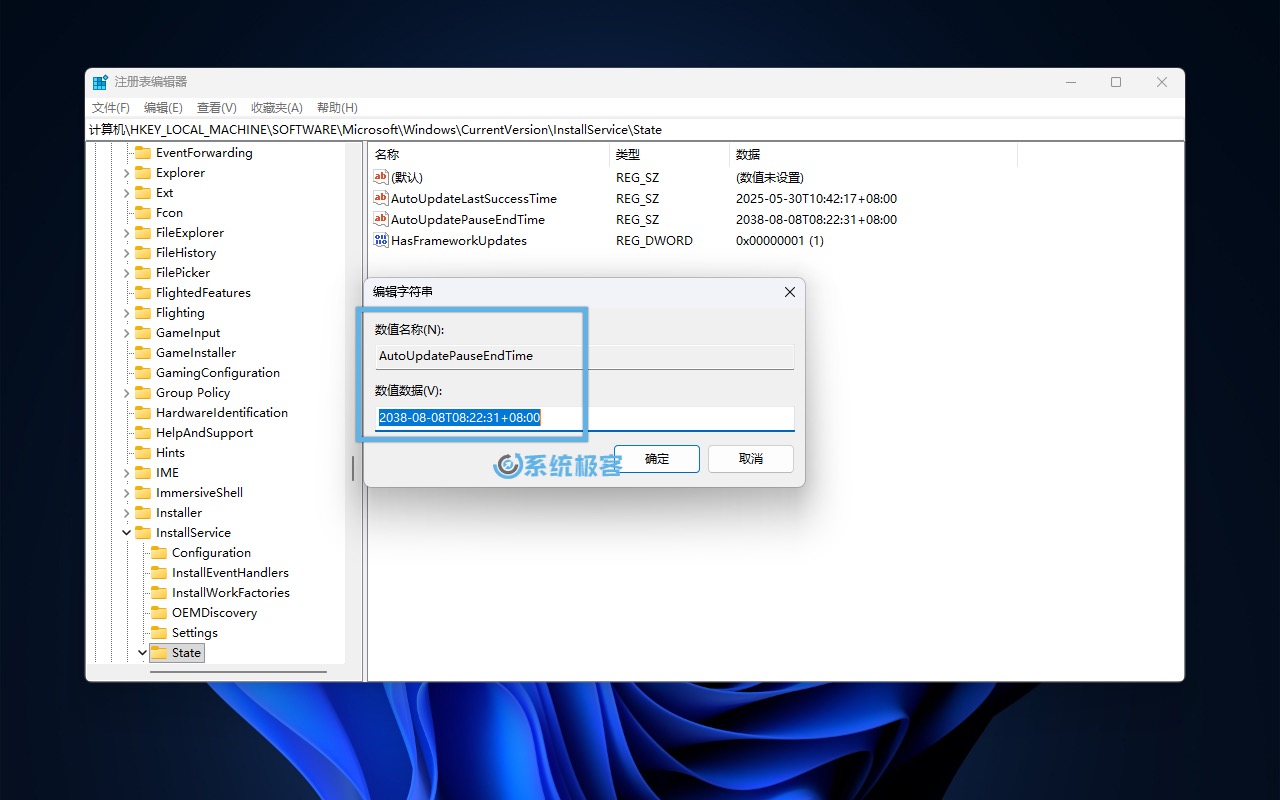Click the 确定 button to confirm

tap(657, 458)
